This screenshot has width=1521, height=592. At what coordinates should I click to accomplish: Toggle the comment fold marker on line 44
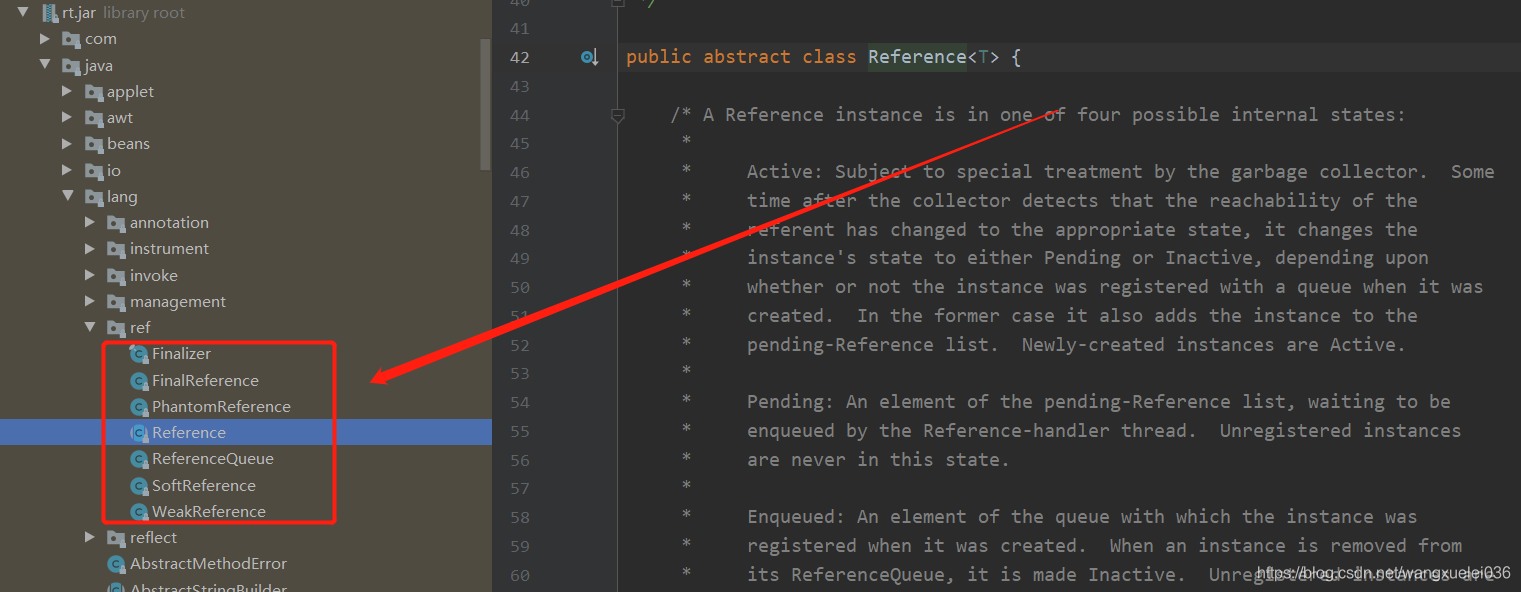click(x=618, y=116)
